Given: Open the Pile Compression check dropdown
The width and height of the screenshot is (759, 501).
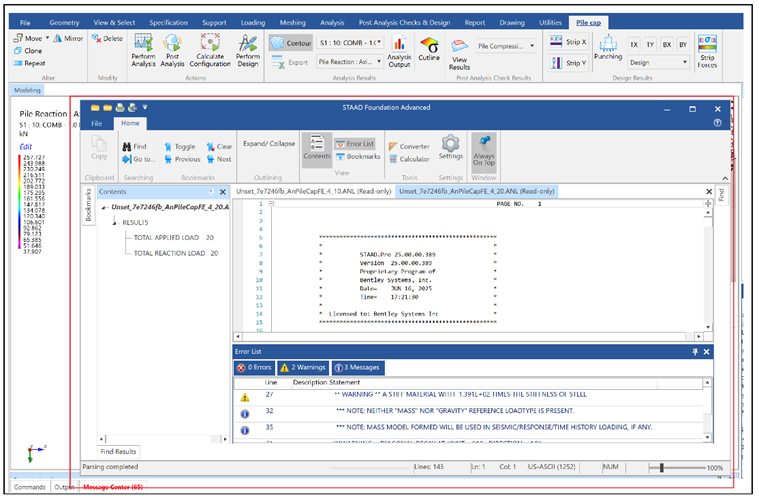Looking at the screenshot, I should pos(506,46).
